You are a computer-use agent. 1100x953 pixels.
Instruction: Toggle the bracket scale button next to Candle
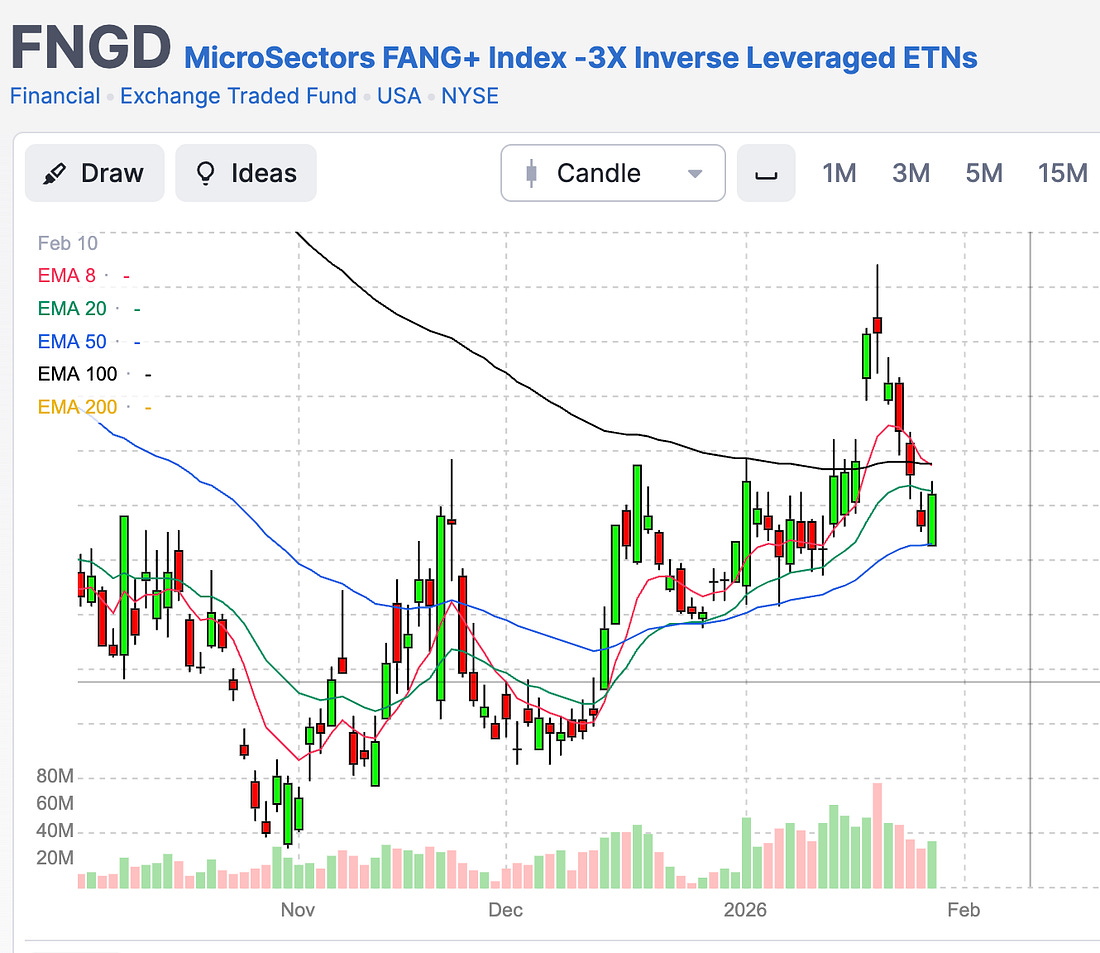click(766, 173)
